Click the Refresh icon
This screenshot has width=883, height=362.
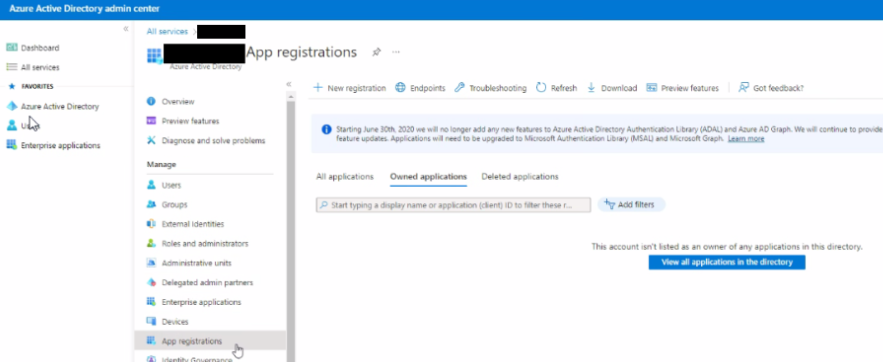541,88
